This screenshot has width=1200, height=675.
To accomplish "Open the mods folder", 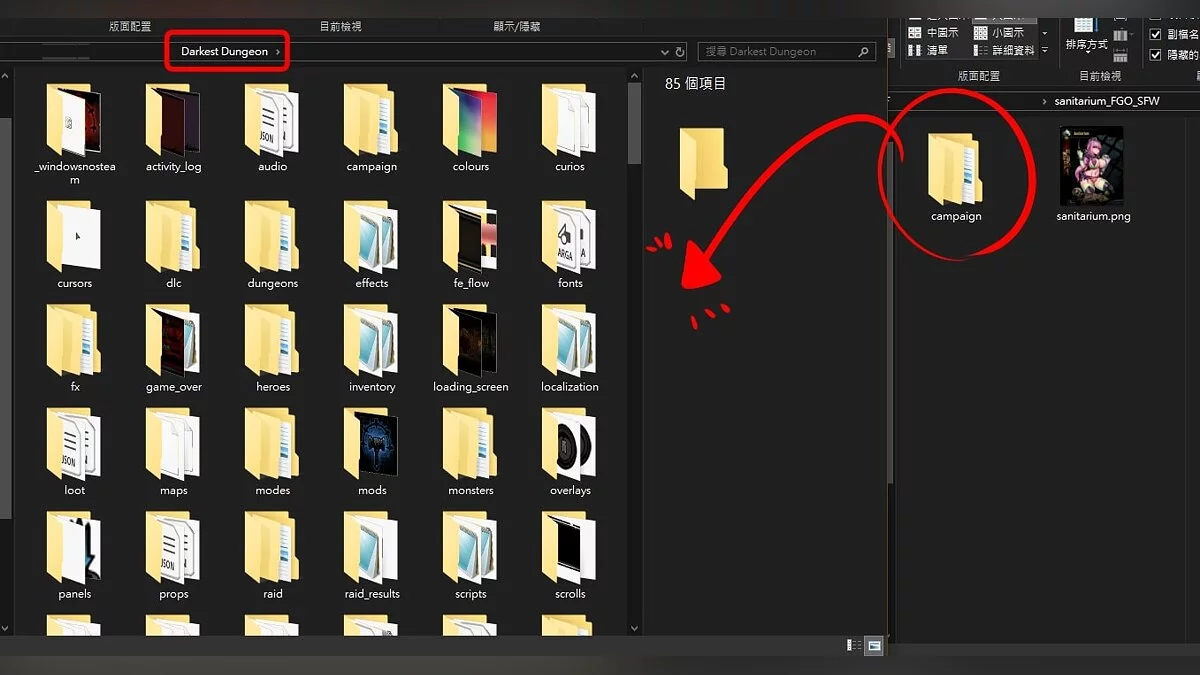I will pyautogui.click(x=372, y=452).
